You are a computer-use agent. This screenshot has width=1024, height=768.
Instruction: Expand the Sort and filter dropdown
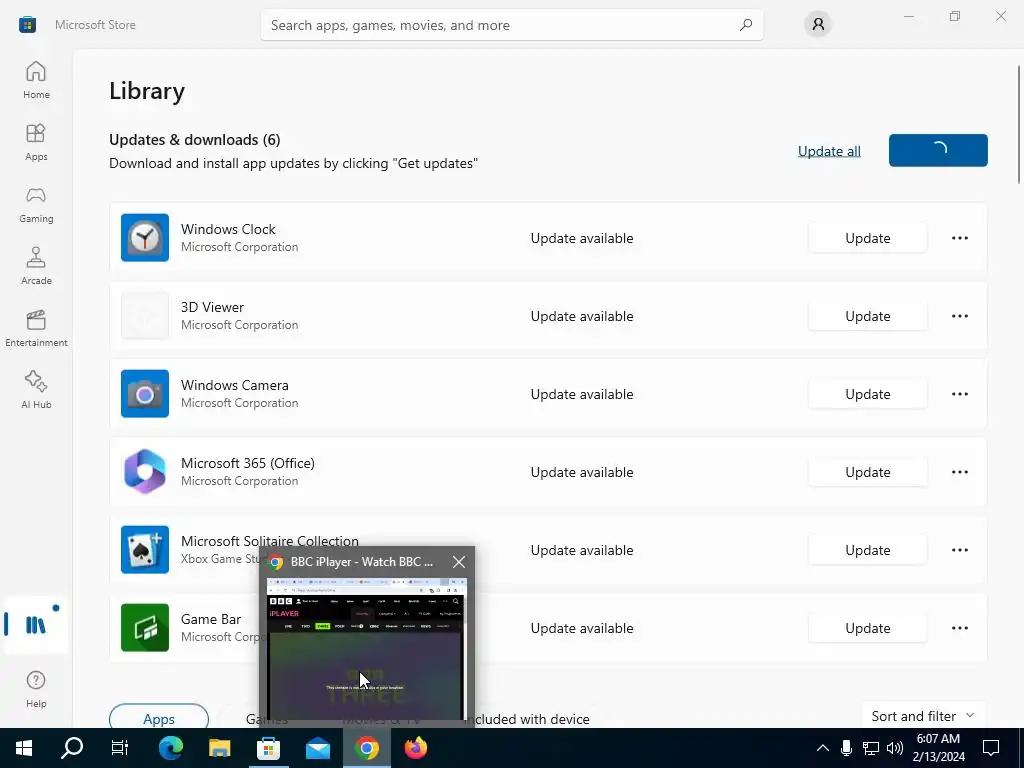(x=923, y=716)
